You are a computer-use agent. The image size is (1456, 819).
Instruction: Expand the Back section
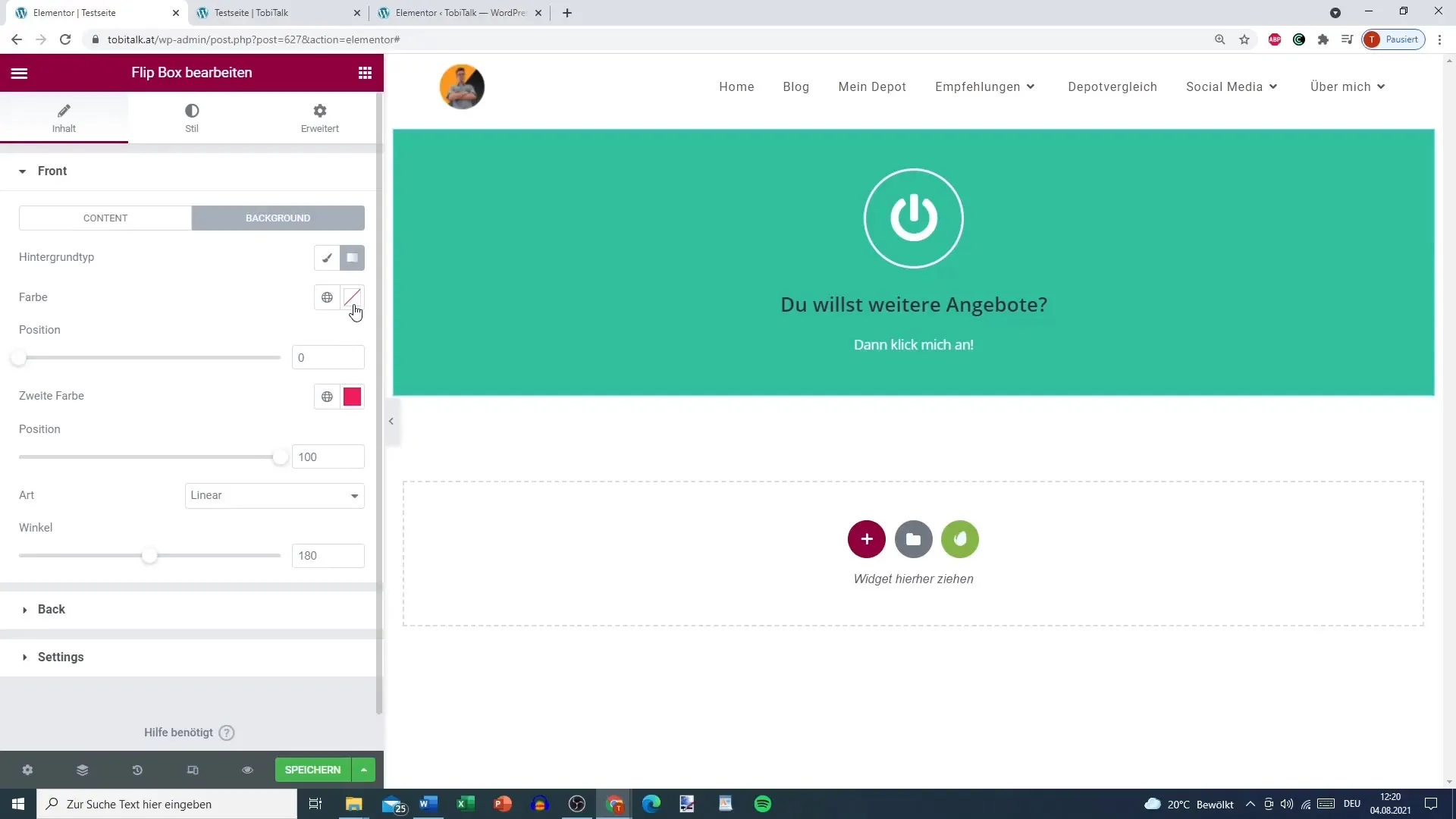pyautogui.click(x=51, y=609)
